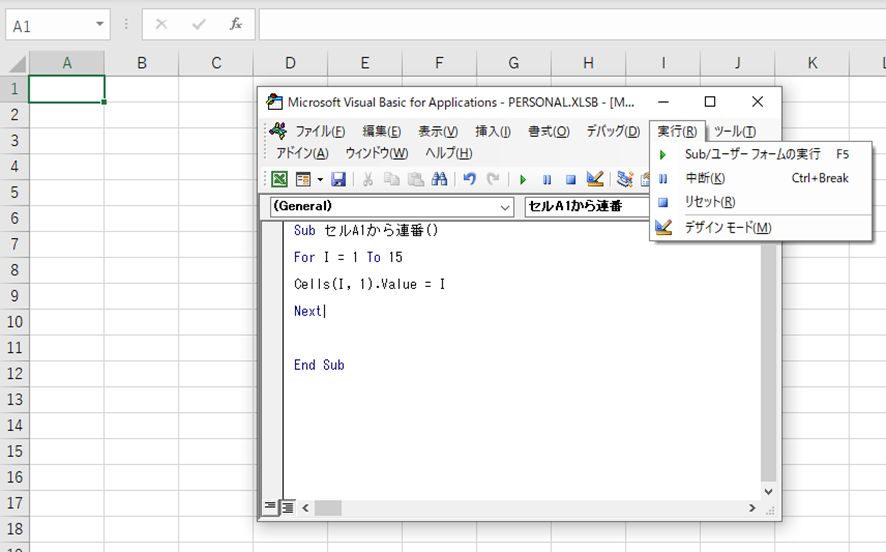Click the Insert Function fx icon
886x552 pixels.
pyautogui.click(x=236, y=24)
